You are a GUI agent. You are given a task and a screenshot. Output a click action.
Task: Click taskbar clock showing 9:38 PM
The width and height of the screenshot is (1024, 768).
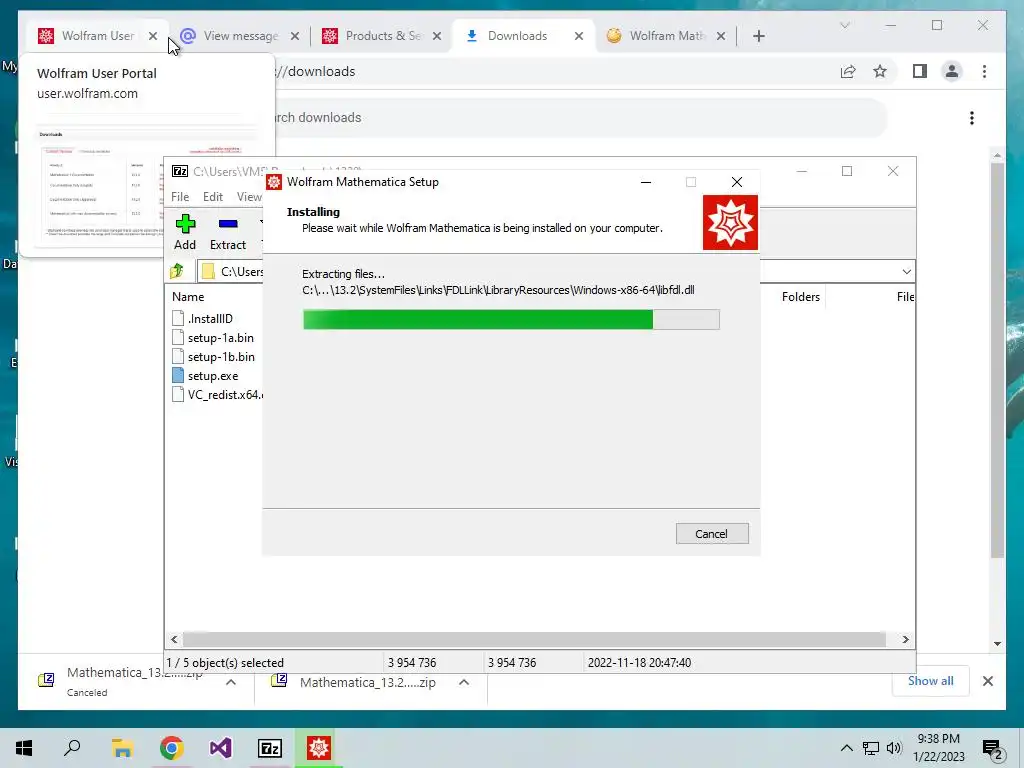tap(938, 748)
